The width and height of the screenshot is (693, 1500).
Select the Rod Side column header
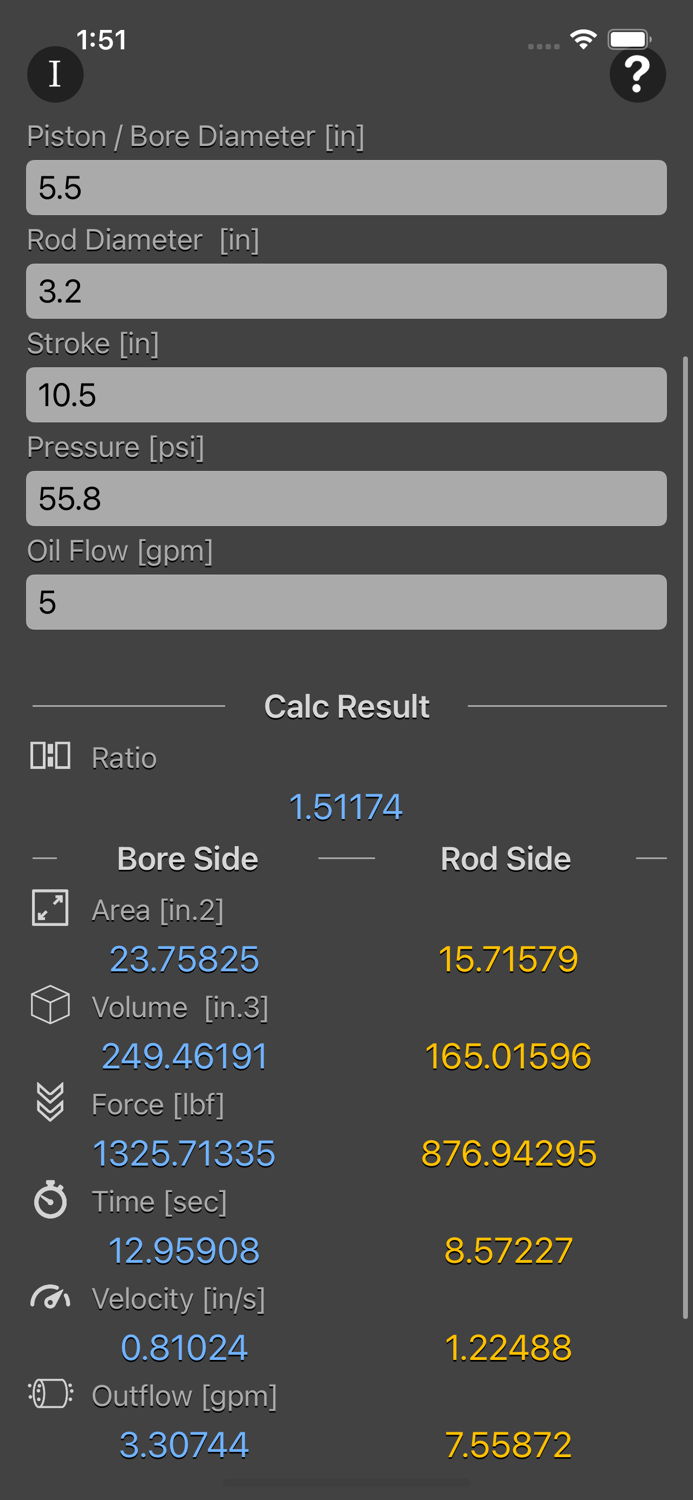coord(505,858)
